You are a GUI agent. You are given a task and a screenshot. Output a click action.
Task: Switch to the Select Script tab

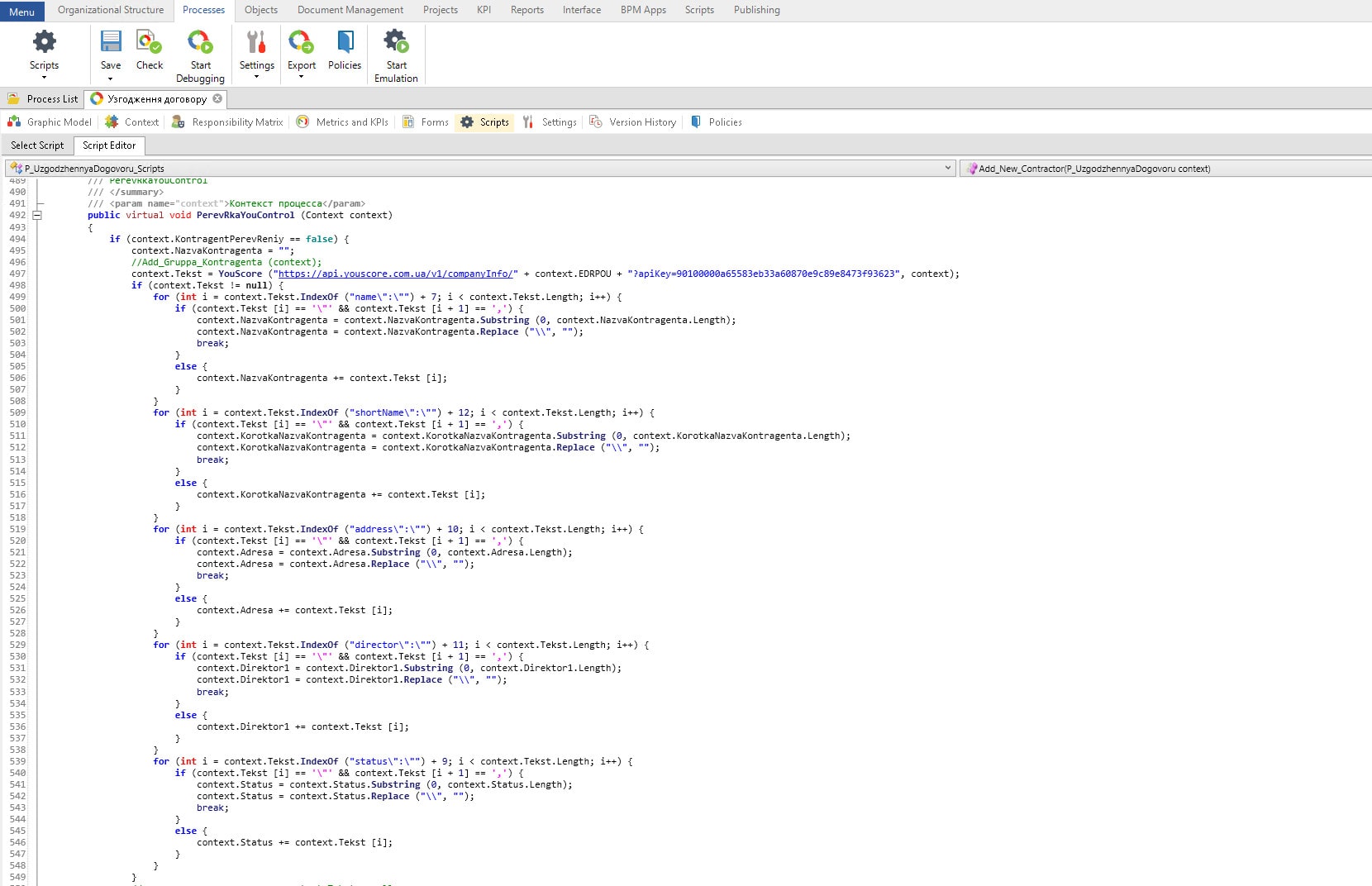pyautogui.click(x=37, y=145)
